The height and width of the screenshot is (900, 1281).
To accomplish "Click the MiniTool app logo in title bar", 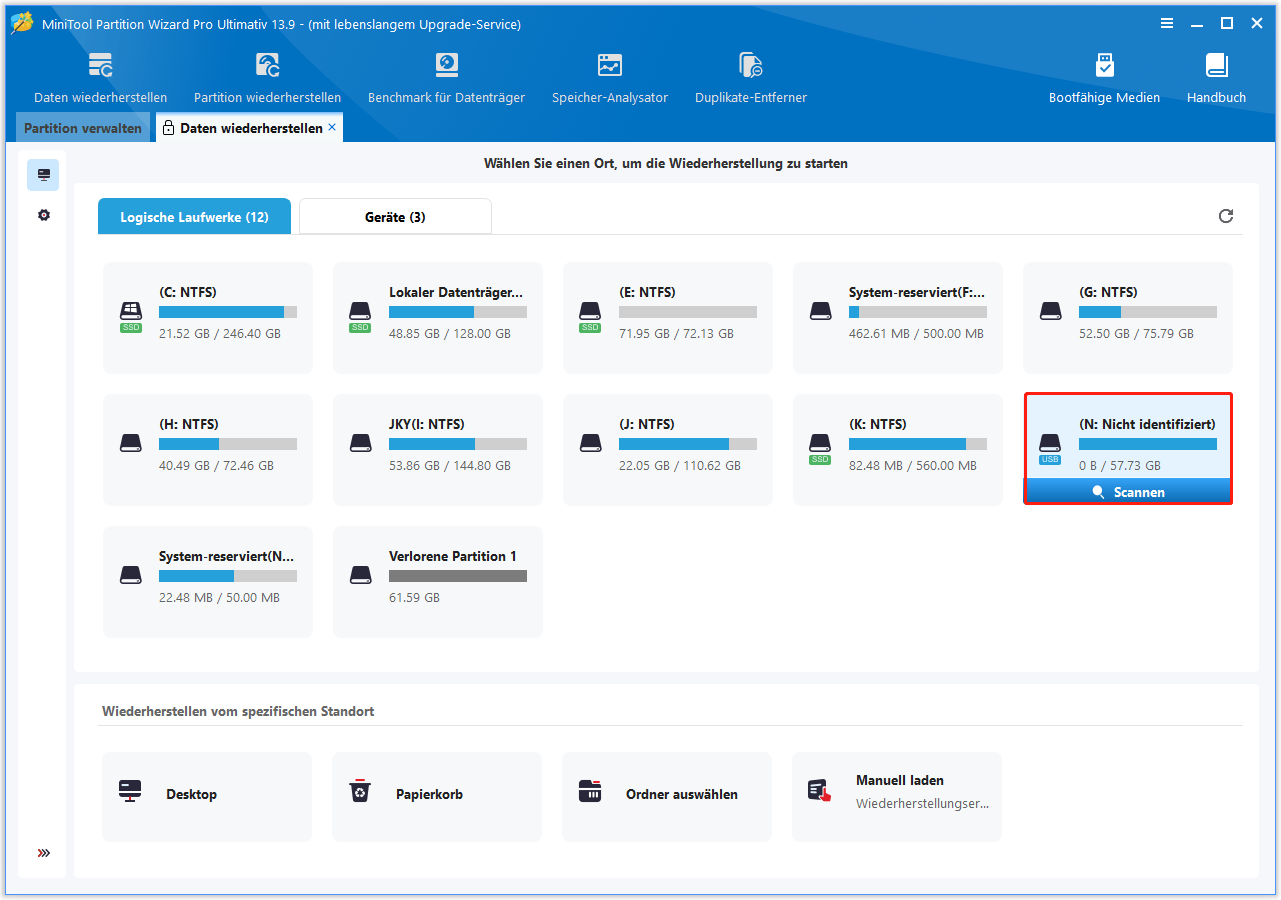I will pos(22,23).
